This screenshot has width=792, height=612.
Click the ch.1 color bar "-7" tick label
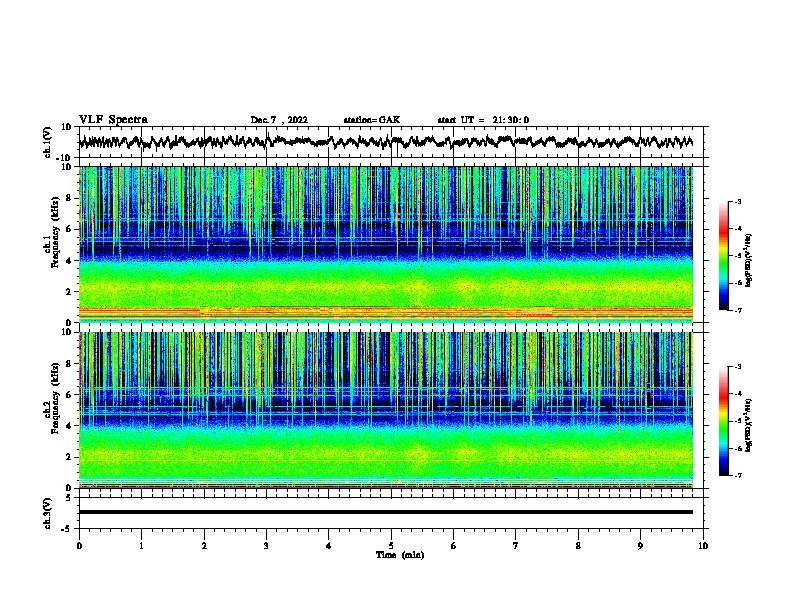coord(738,310)
